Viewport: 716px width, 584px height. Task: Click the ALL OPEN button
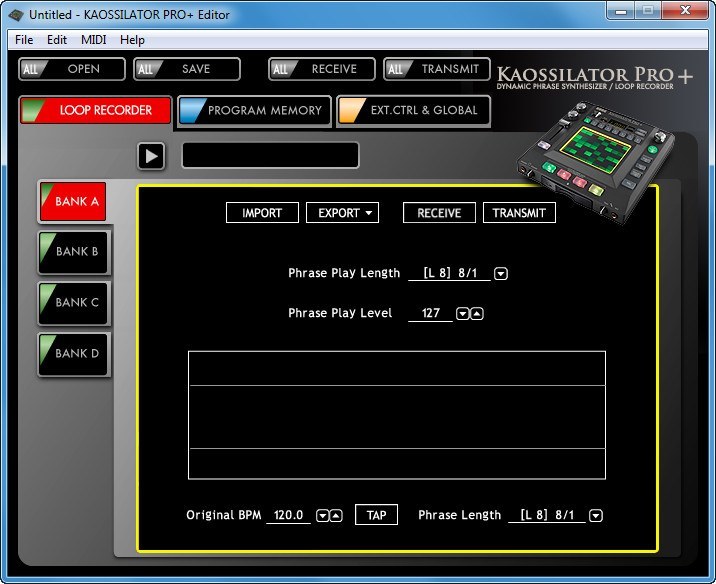pos(72,69)
